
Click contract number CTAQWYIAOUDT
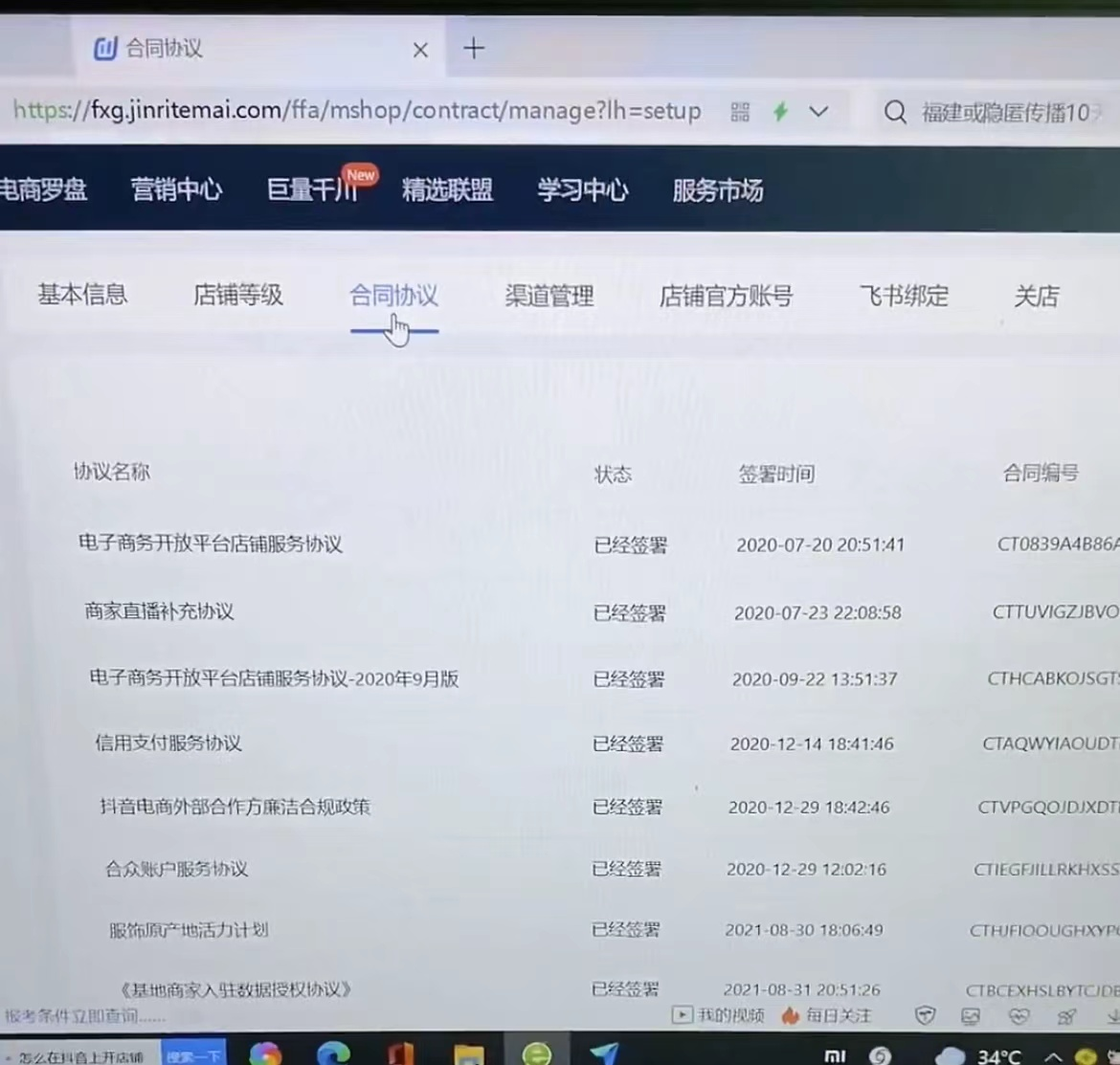click(1051, 743)
